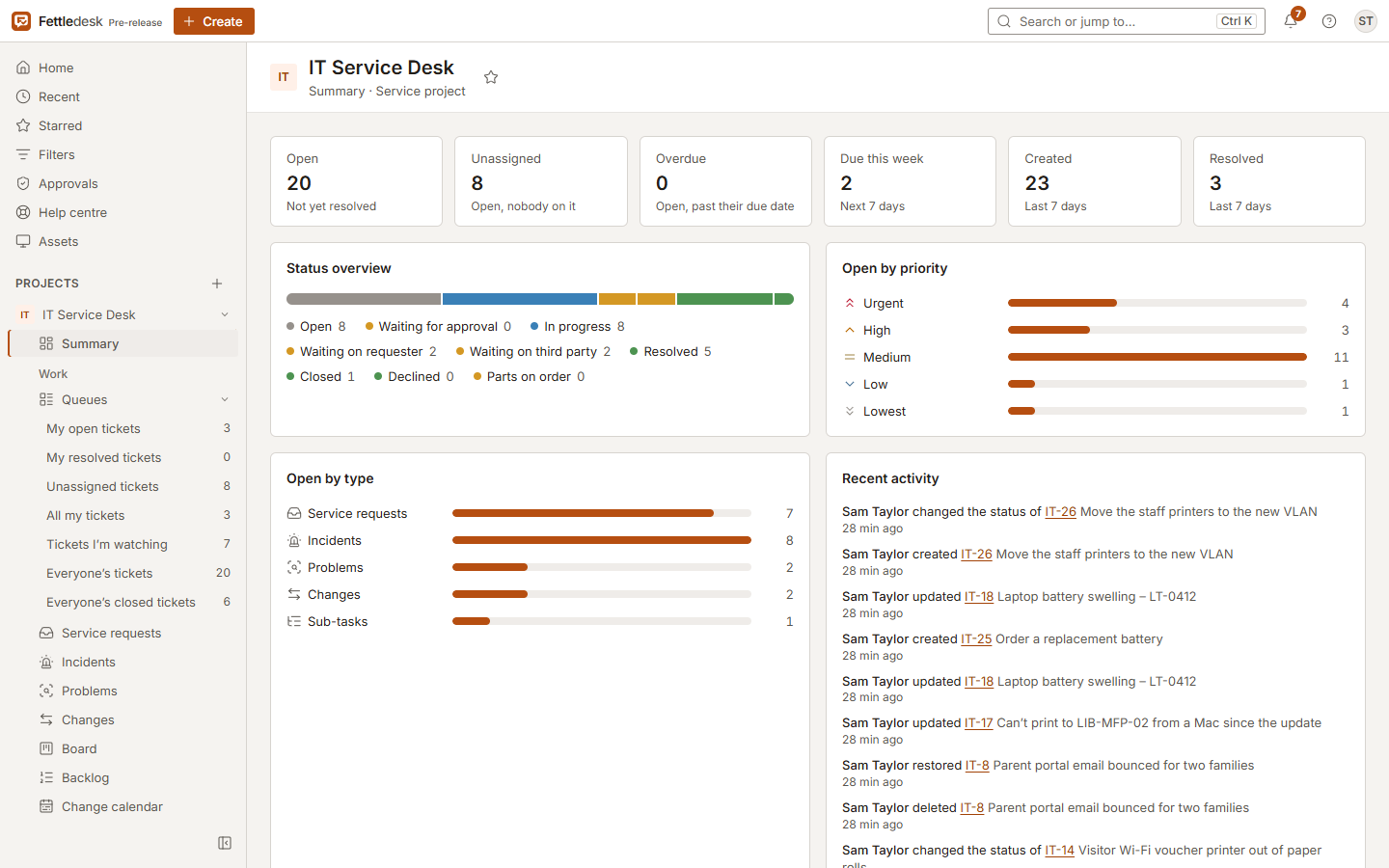Click the Change calendar icon
The width and height of the screenshot is (1389, 868).
tap(46, 806)
